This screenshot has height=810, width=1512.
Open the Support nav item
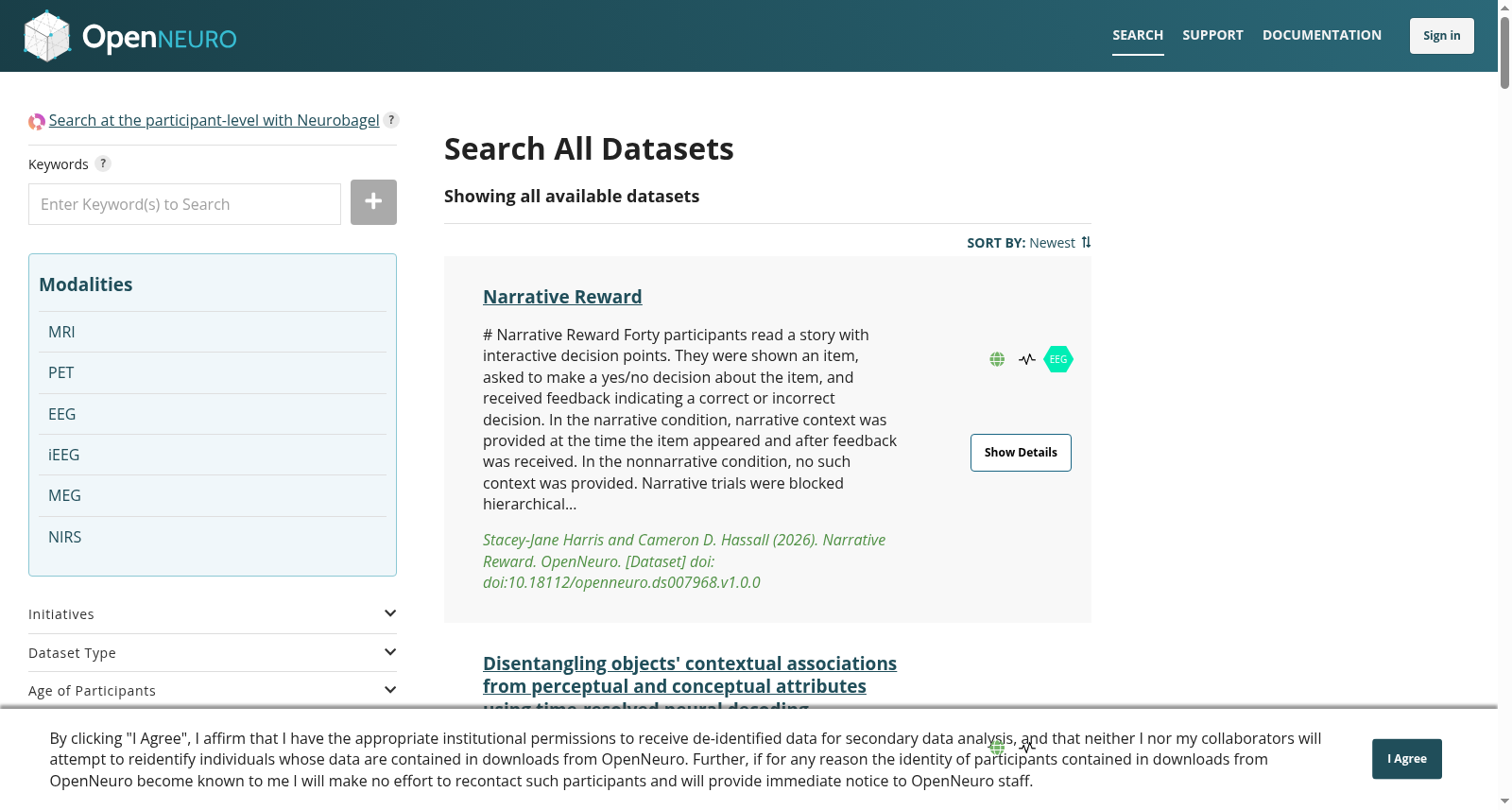1212,36
